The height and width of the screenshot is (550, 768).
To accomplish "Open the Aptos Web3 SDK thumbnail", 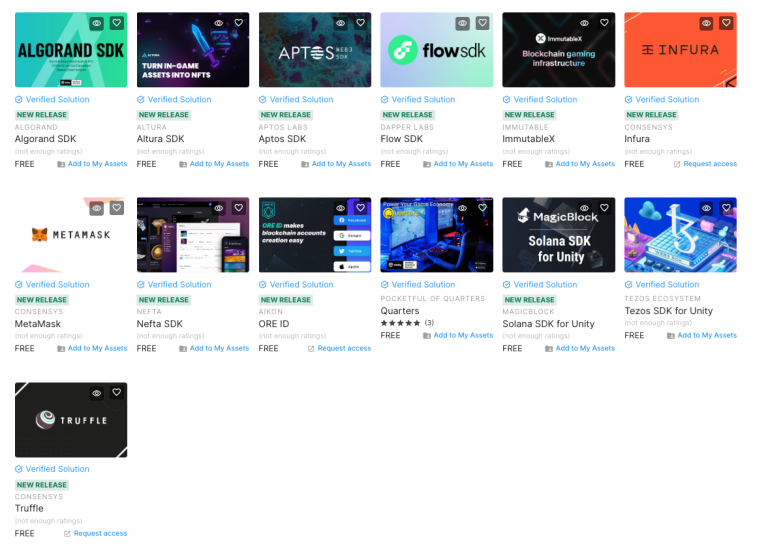I will [x=315, y=50].
